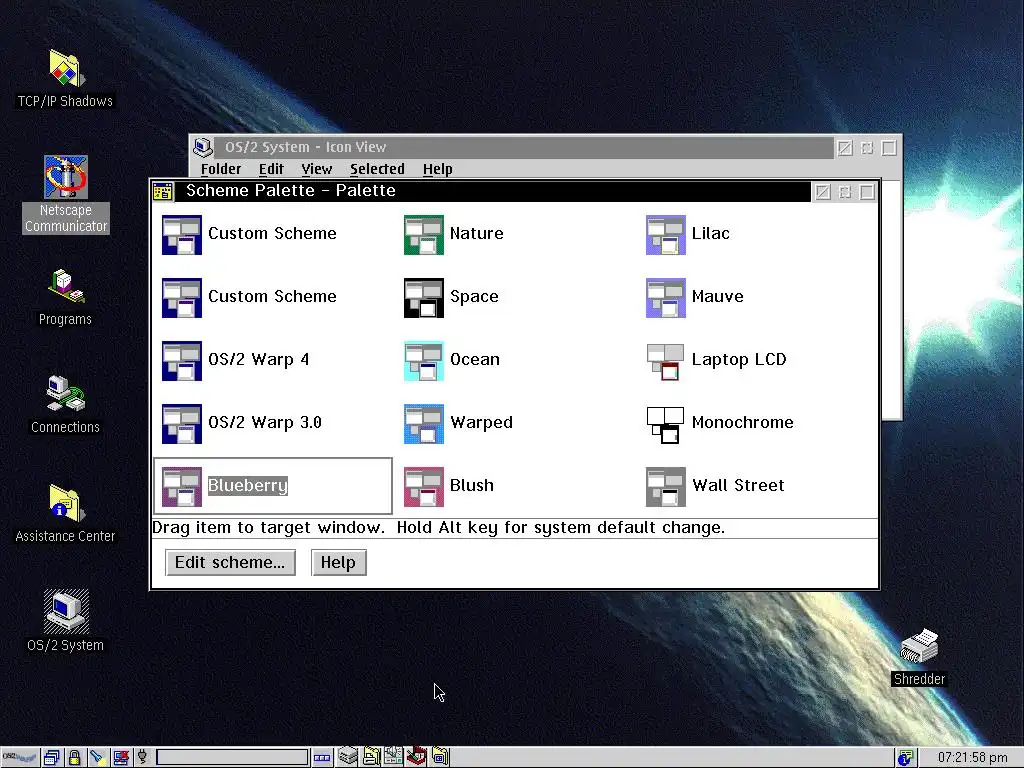This screenshot has height=768, width=1024.
Task: Open the OS/2 Warp menu on WarpCenter
Action: (x=20, y=758)
